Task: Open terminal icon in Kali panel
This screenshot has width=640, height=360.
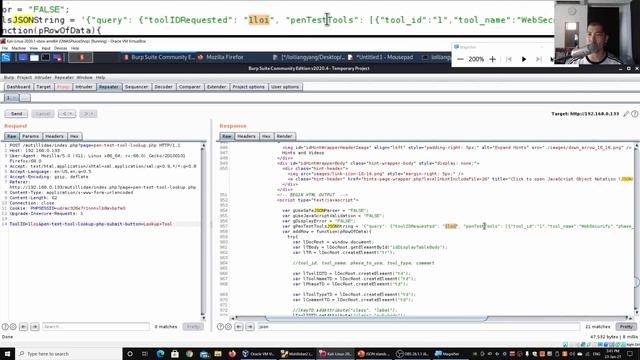Action: coord(45,58)
